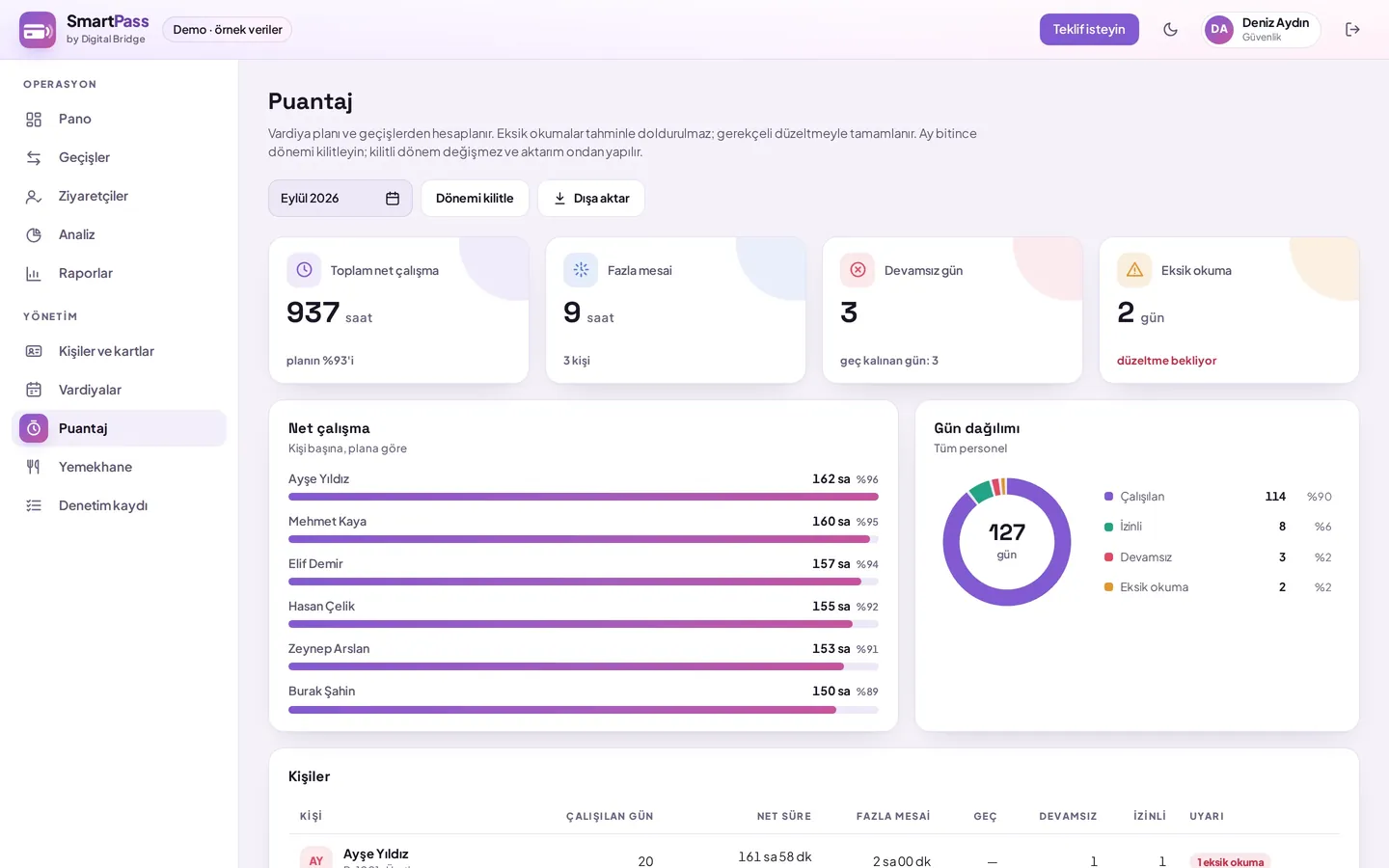Open the Pano menu item
The width and height of the screenshot is (1389, 868).
coord(119,120)
